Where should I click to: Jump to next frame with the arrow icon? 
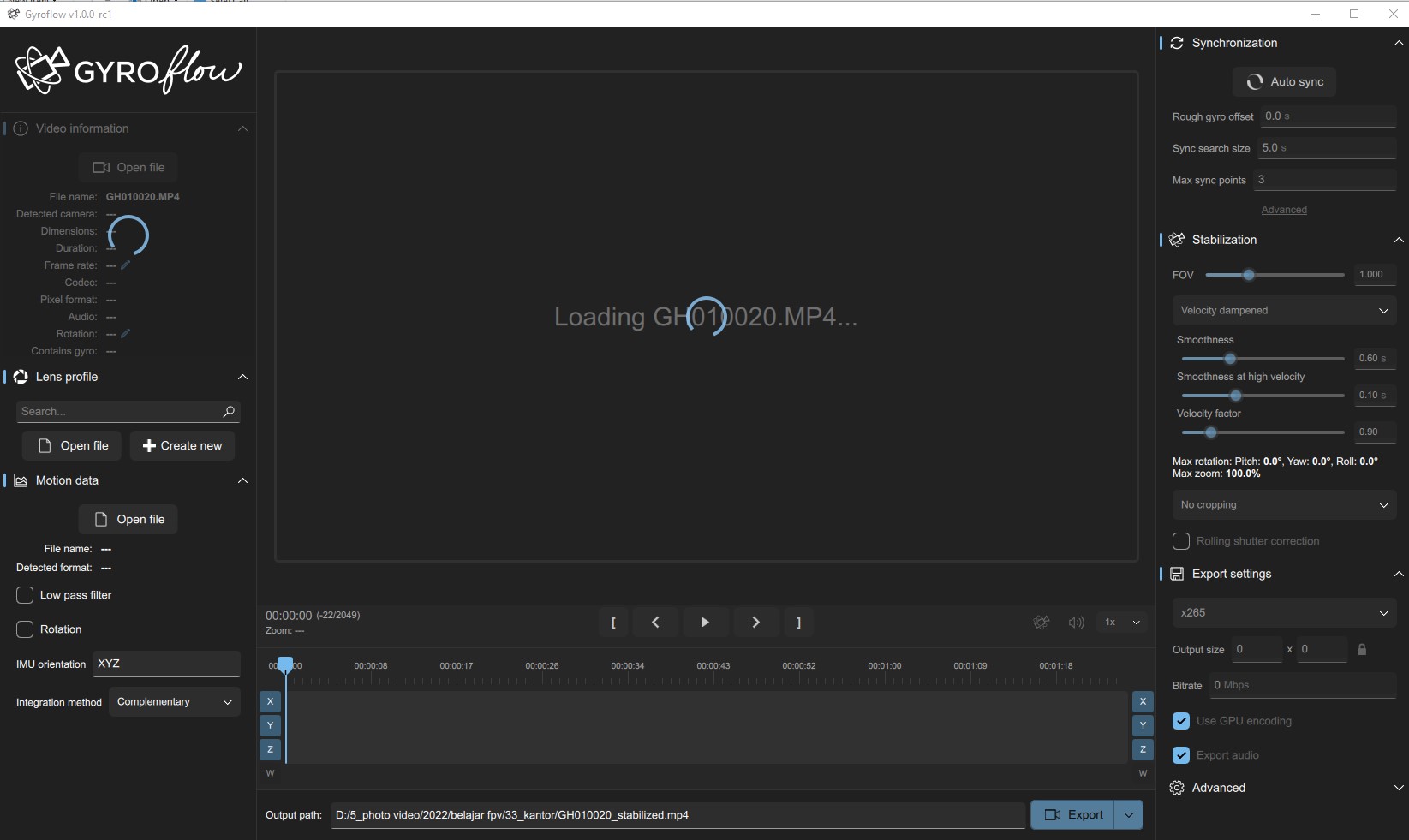tap(755, 623)
